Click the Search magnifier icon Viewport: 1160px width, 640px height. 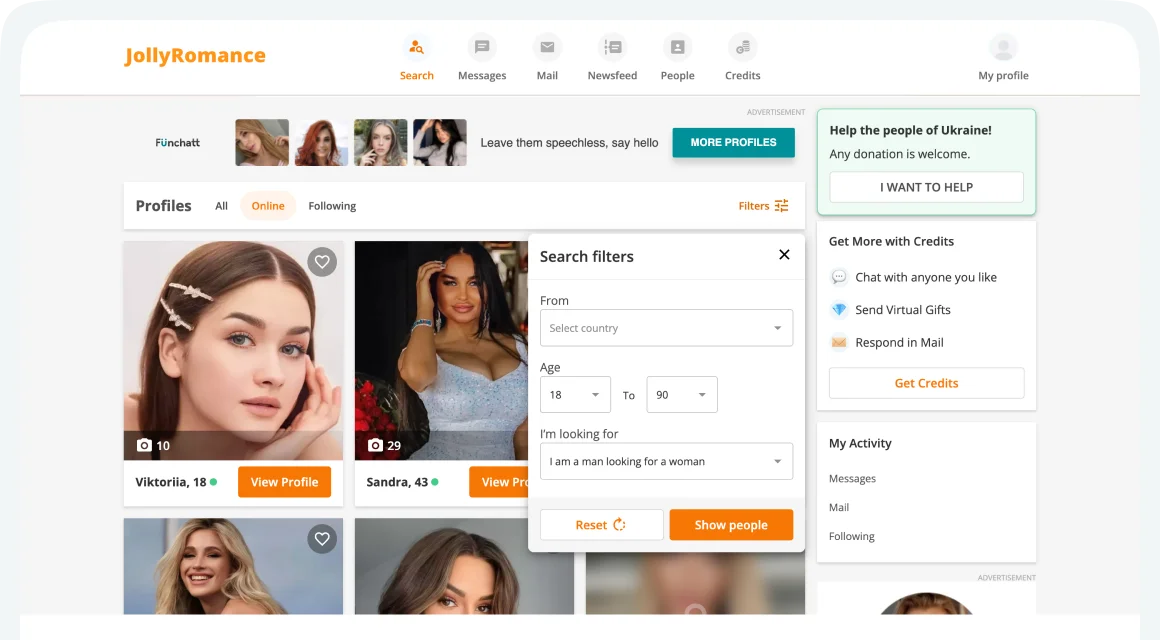416,47
